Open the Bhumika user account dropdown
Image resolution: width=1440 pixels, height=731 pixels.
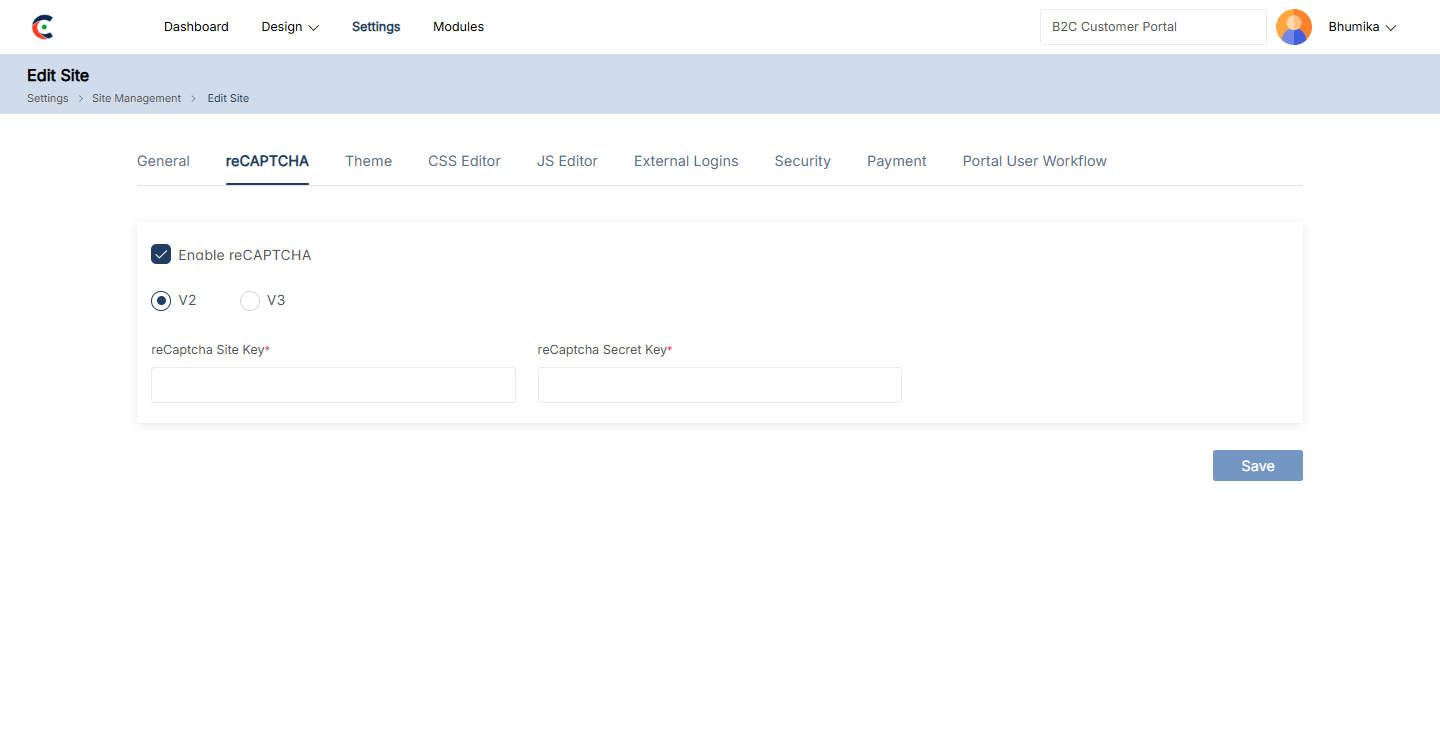click(x=1361, y=27)
